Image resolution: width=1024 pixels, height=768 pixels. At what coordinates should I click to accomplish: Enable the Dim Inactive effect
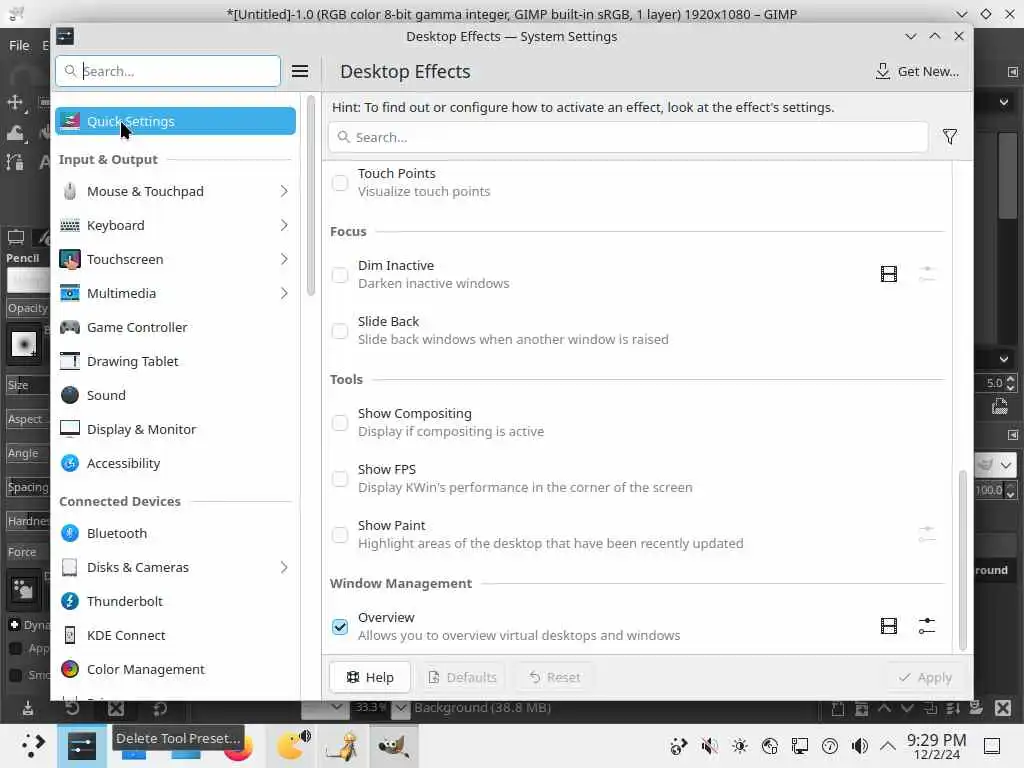point(340,275)
